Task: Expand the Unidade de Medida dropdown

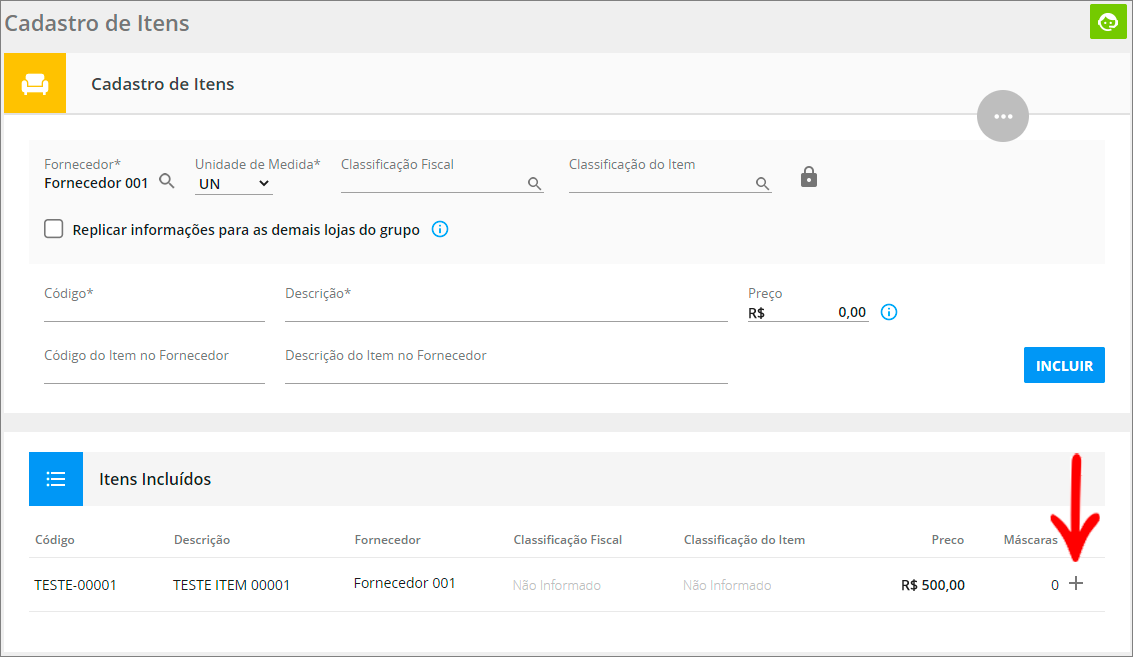Action: (x=234, y=184)
